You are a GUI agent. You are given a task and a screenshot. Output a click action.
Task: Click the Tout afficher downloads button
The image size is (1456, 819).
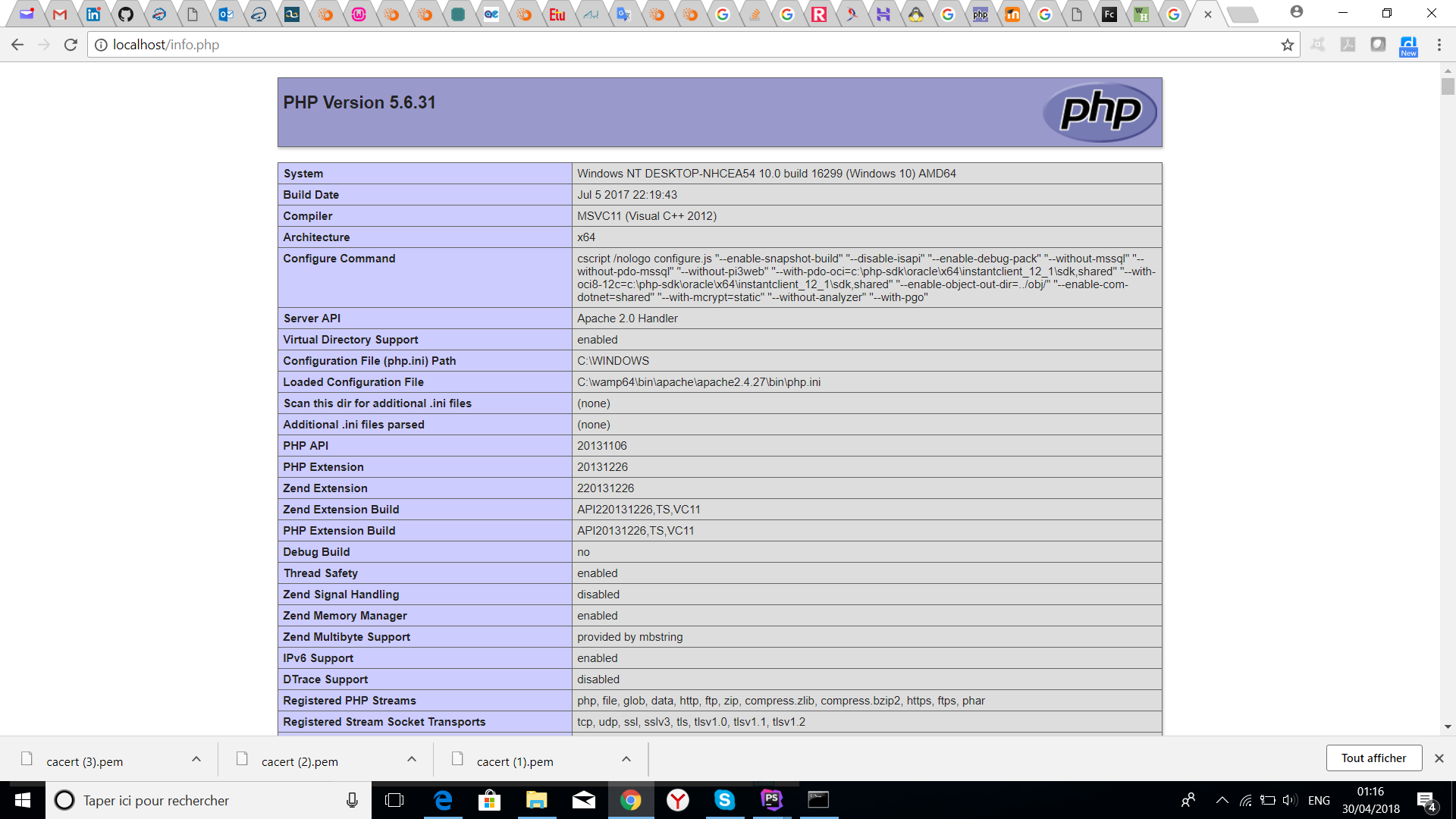[x=1373, y=758]
